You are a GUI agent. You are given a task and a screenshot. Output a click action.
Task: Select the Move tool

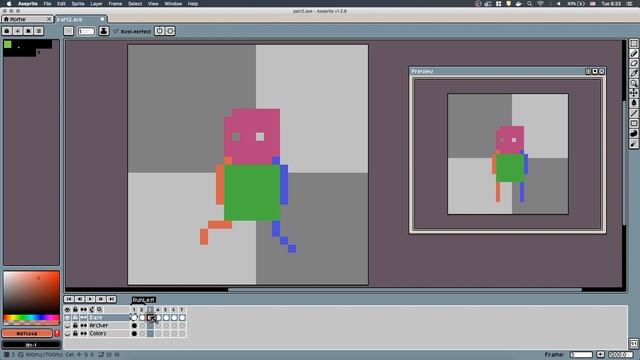click(x=633, y=93)
